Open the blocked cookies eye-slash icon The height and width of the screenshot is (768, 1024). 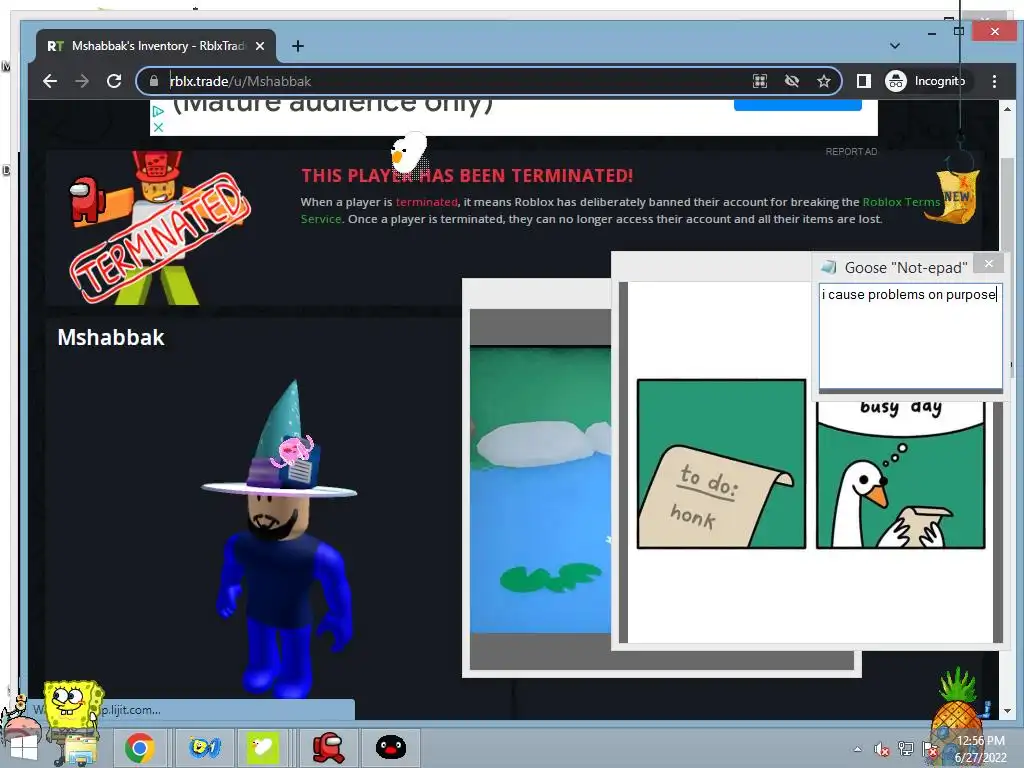pyautogui.click(x=792, y=81)
